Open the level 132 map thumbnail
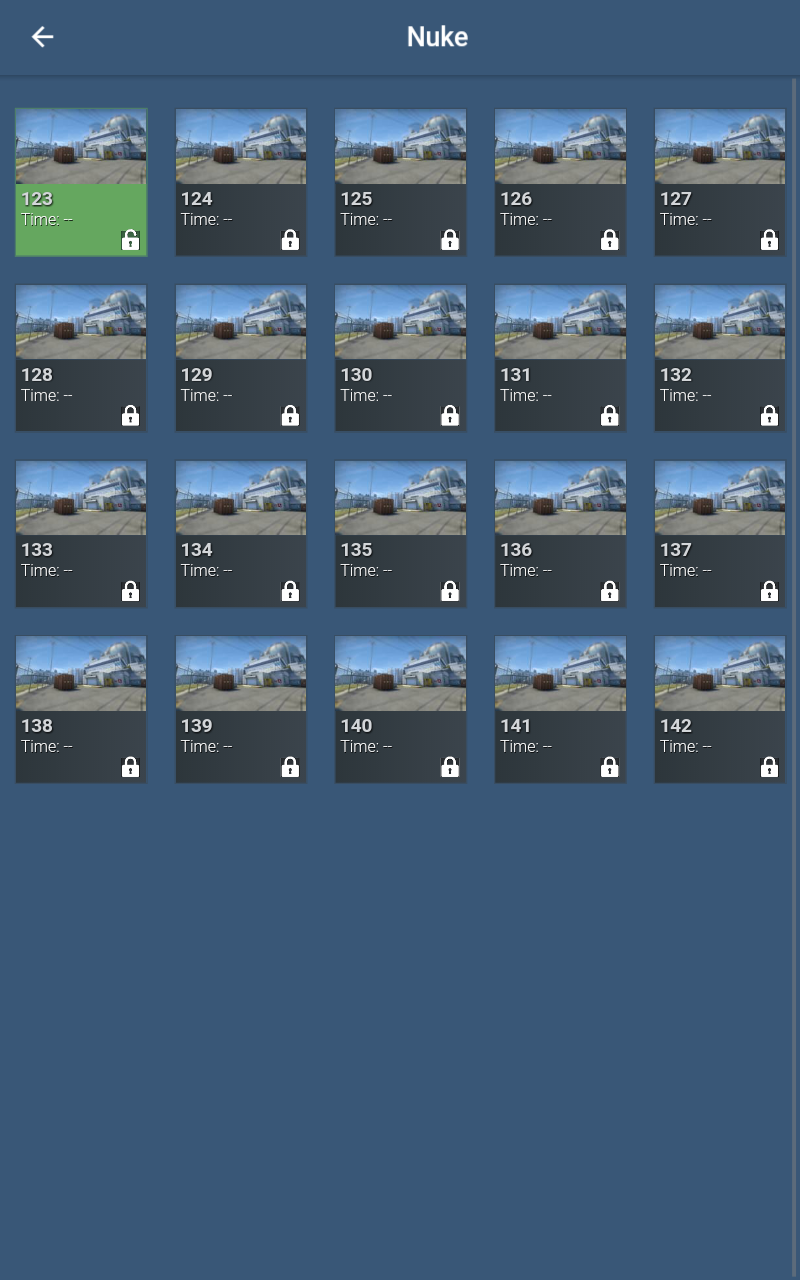 point(720,322)
